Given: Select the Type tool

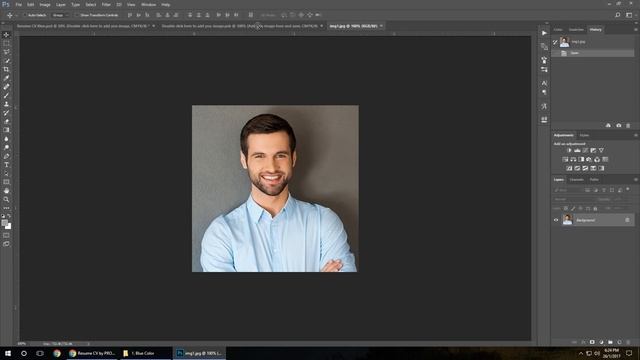Looking at the screenshot, I should pyautogui.click(x=6, y=165).
